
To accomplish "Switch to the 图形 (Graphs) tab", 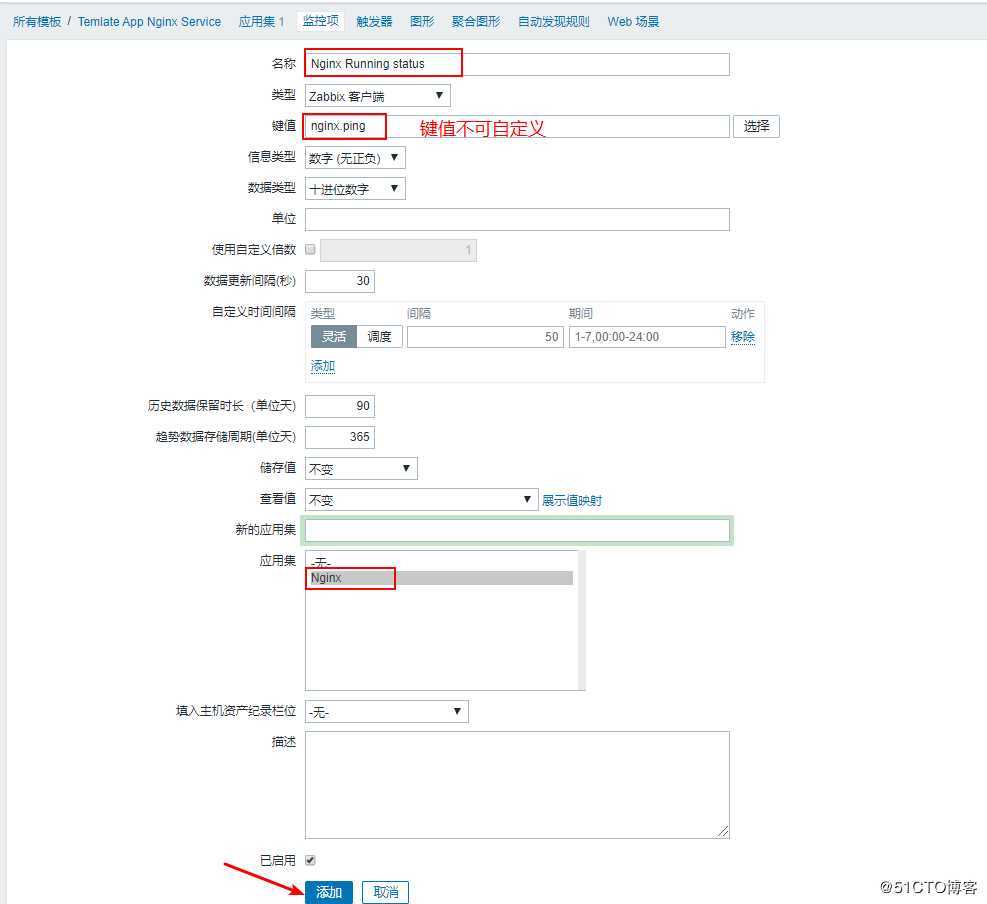I will coord(422,20).
